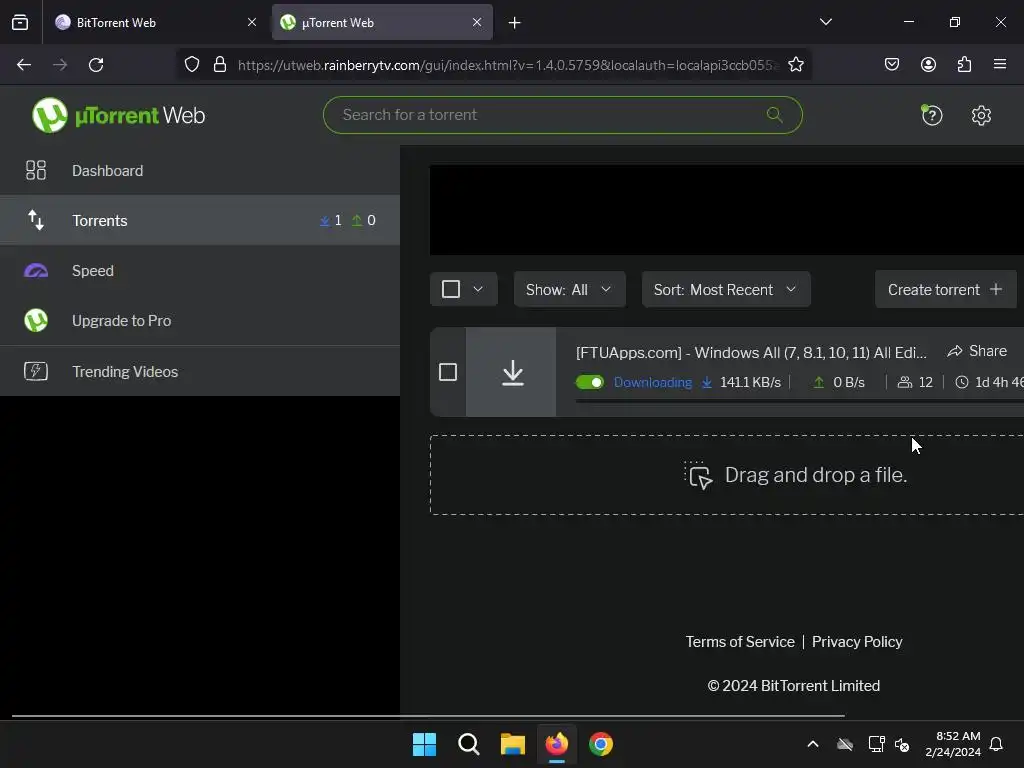Viewport: 1024px width, 768px height.
Task: Click the network status tray icon
Action: 876,744
